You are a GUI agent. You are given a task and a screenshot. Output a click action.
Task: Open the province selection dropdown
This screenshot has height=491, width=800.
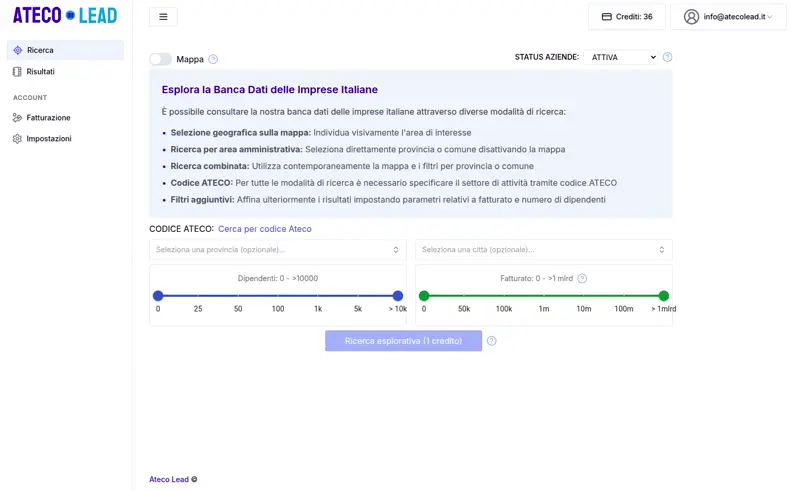pos(278,250)
